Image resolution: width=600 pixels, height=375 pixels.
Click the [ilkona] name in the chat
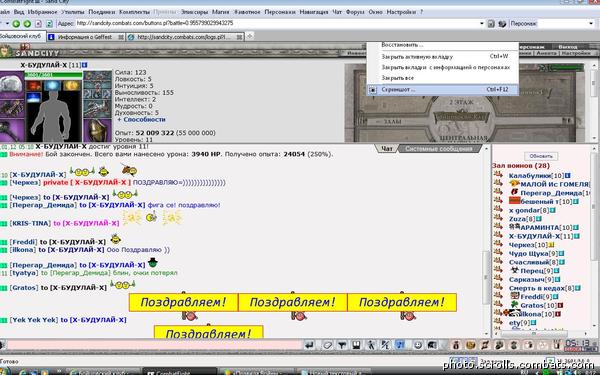tap(23, 250)
